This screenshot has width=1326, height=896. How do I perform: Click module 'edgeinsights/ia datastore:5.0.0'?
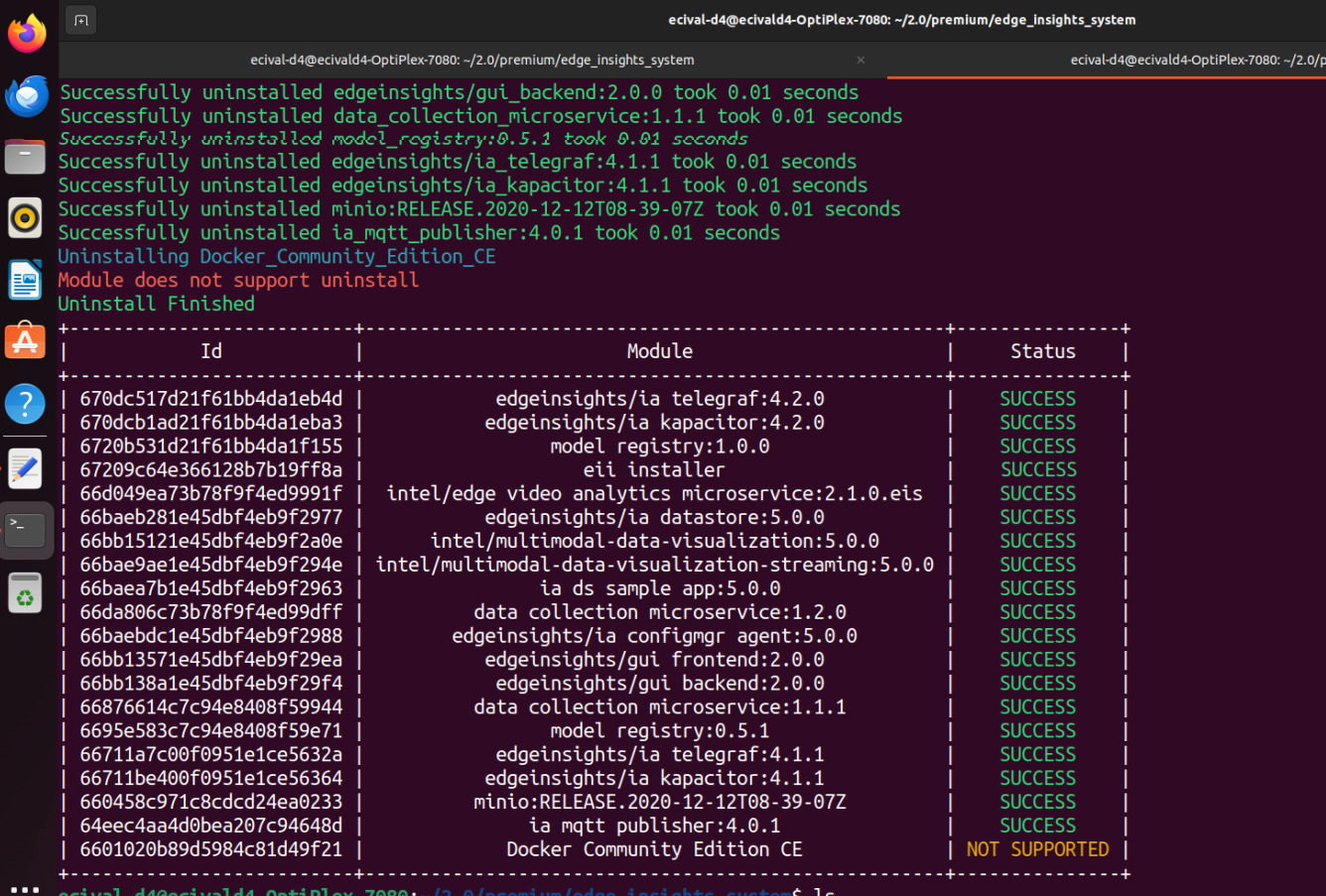point(654,518)
